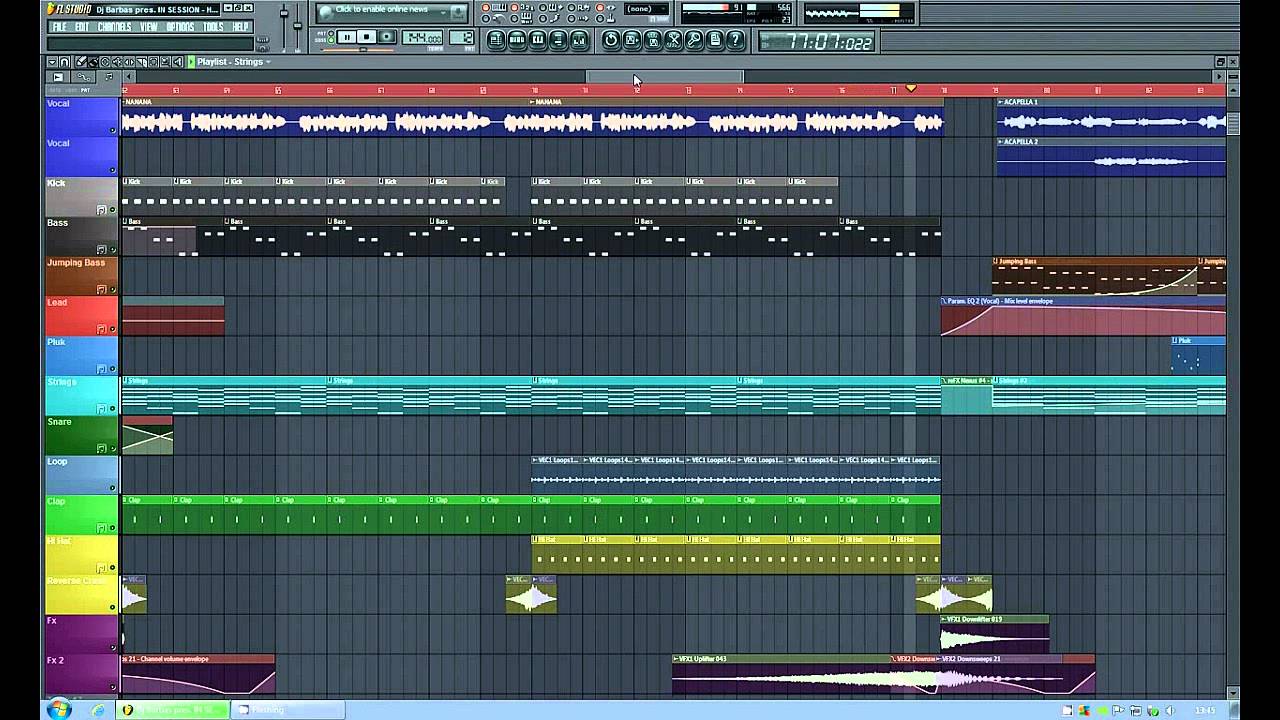1280x720 pixels.
Task: Select the slip tool in playlist toolbar
Action: pos(129,62)
